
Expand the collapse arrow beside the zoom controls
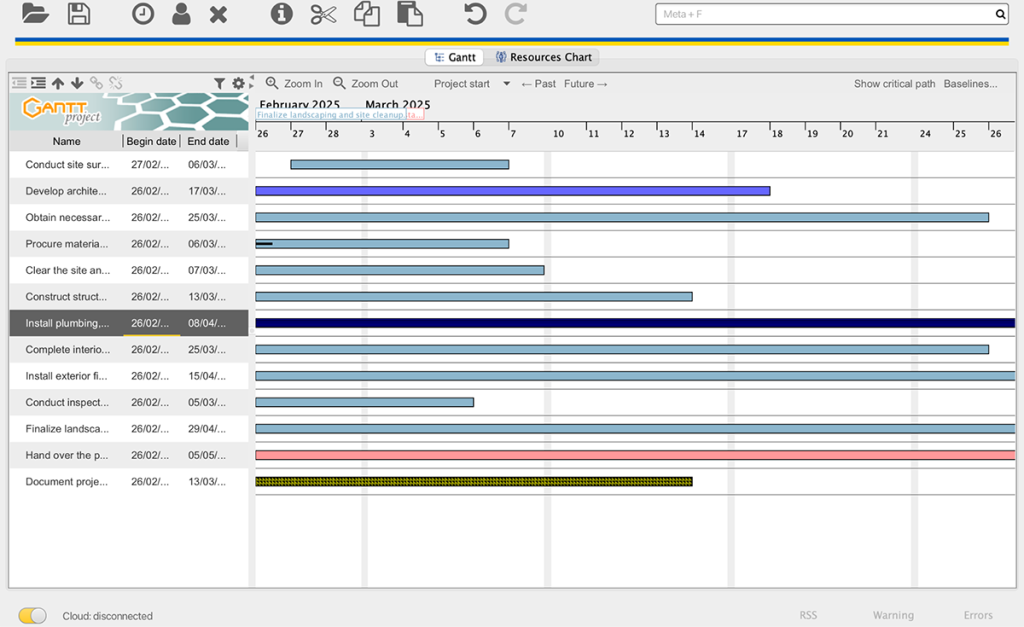coord(252,83)
